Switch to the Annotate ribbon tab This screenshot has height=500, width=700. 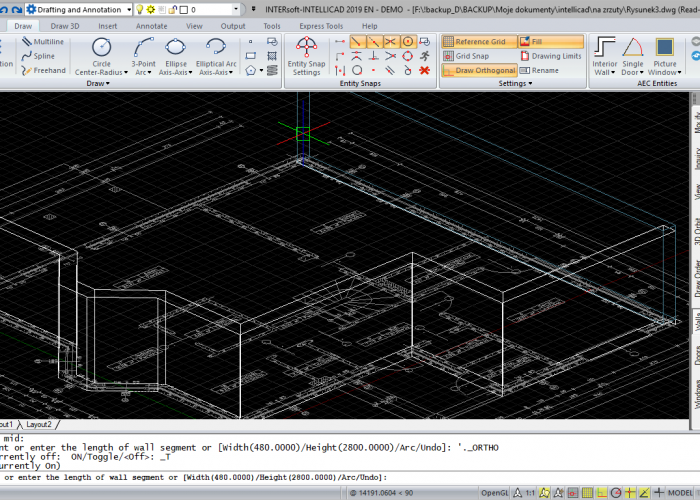coord(151,26)
